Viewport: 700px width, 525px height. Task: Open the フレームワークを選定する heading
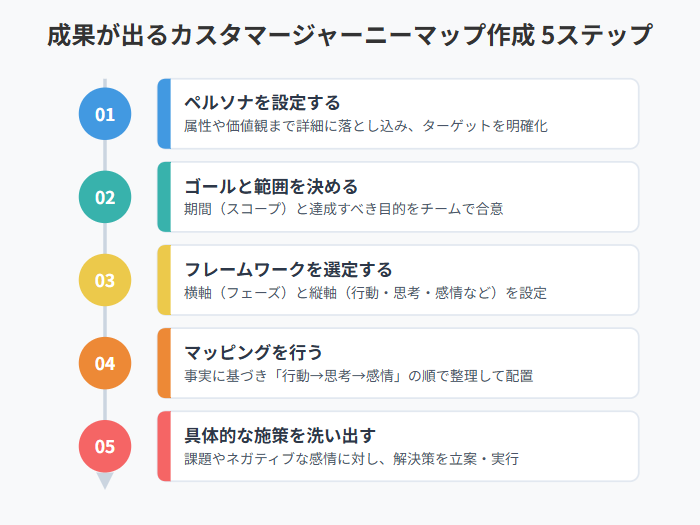[x=288, y=269]
